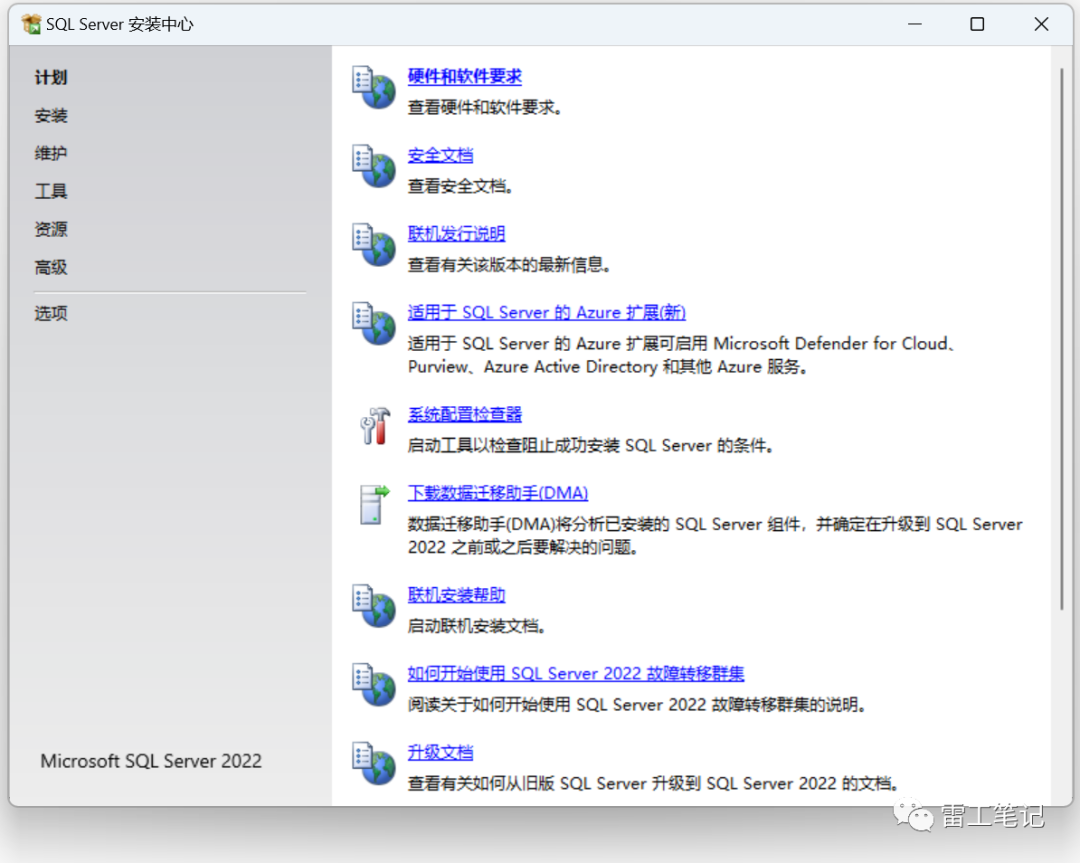Switch to the 维护 category
The width and height of the screenshot is (1080, 863).
coord(51,153)
